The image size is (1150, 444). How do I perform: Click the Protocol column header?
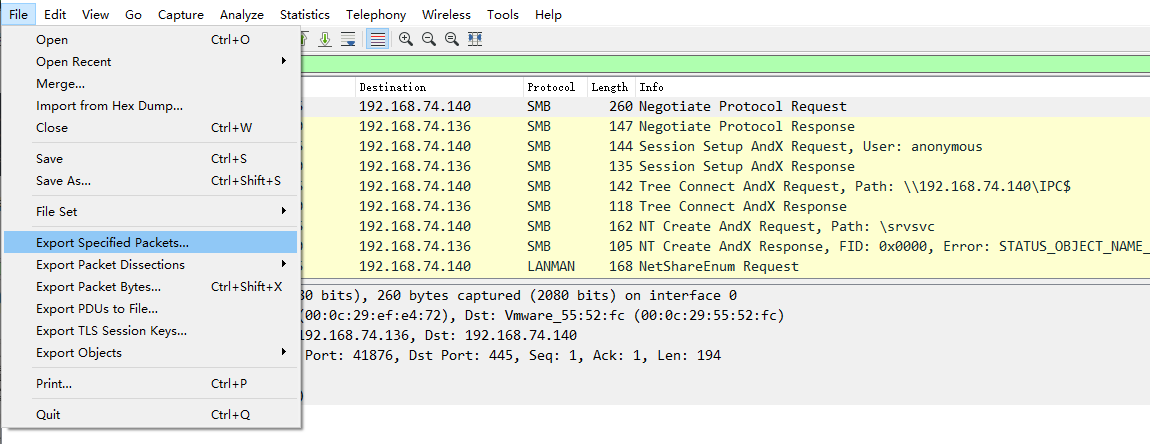pos(551,87)
